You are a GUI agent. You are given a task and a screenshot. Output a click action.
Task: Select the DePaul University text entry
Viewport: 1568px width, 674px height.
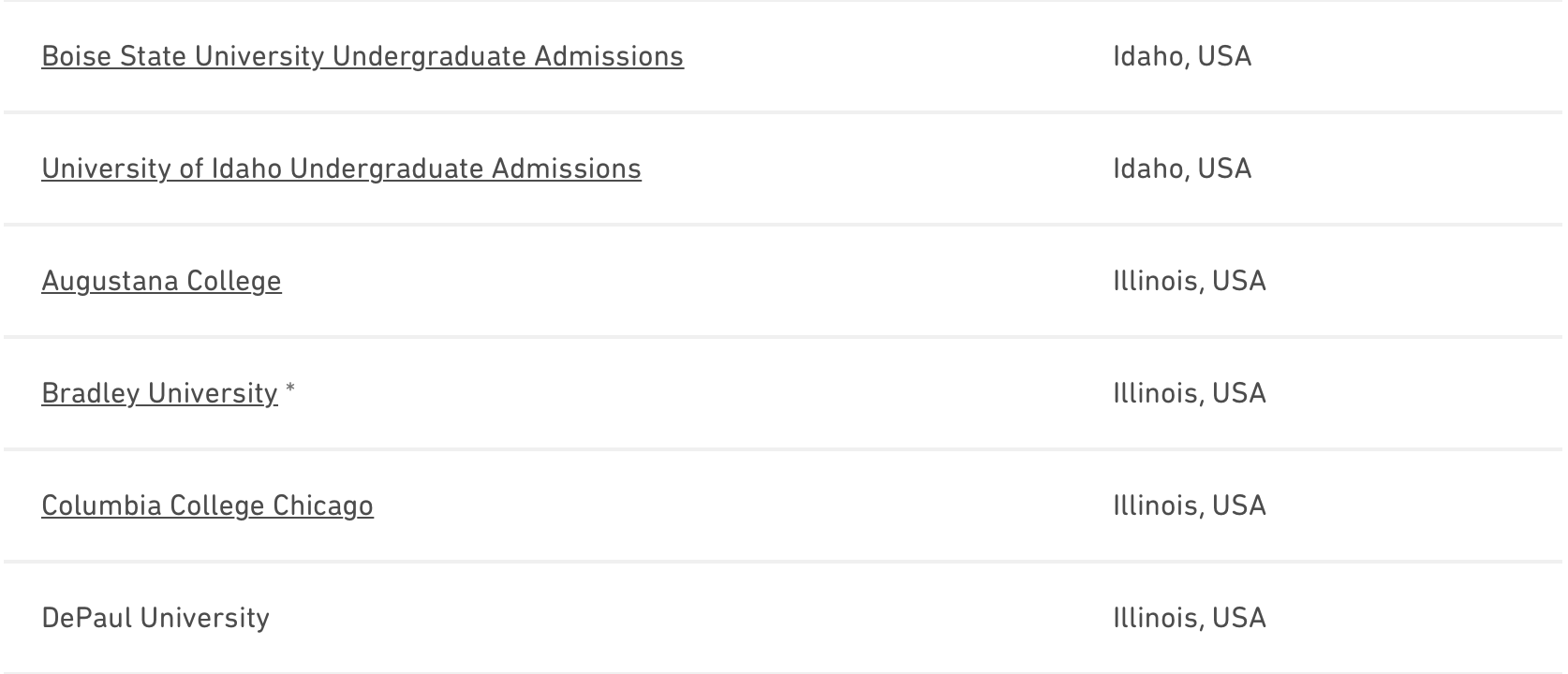point(155,618)
